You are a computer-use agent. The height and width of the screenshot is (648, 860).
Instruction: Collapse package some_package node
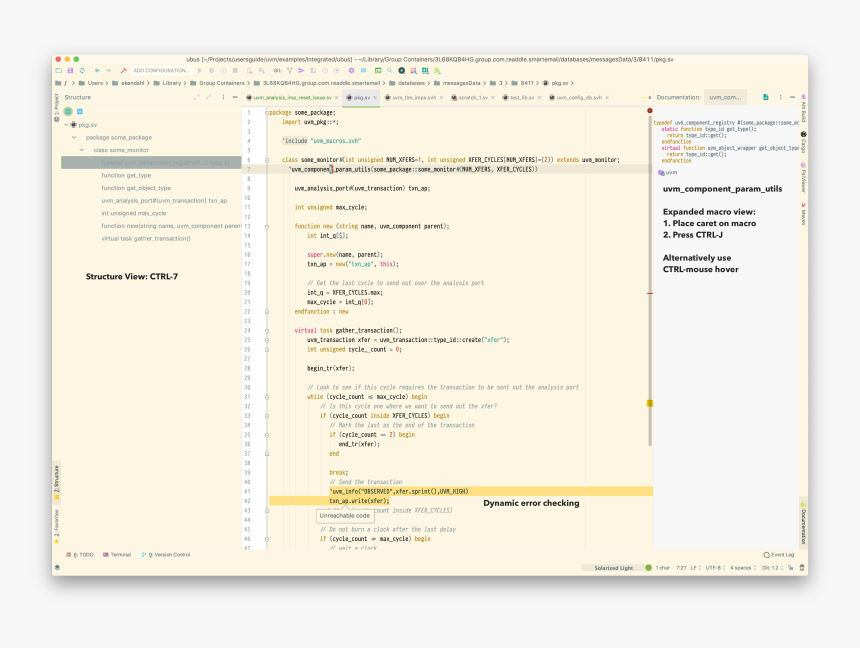pos(74,137)
